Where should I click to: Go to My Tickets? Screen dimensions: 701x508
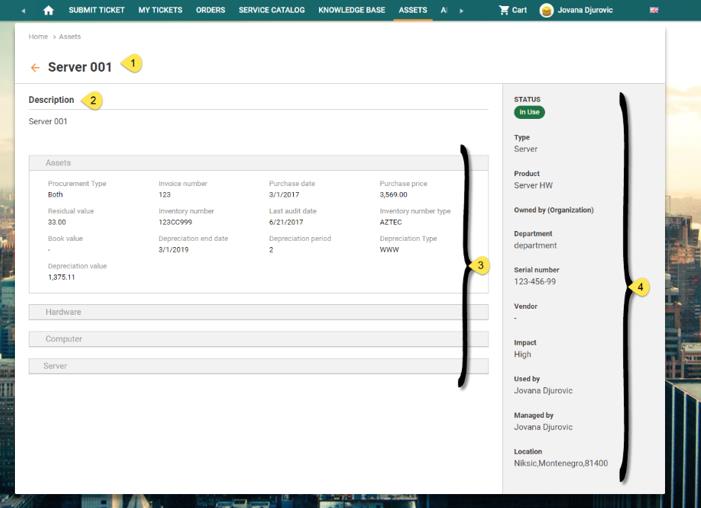(160, 10)
